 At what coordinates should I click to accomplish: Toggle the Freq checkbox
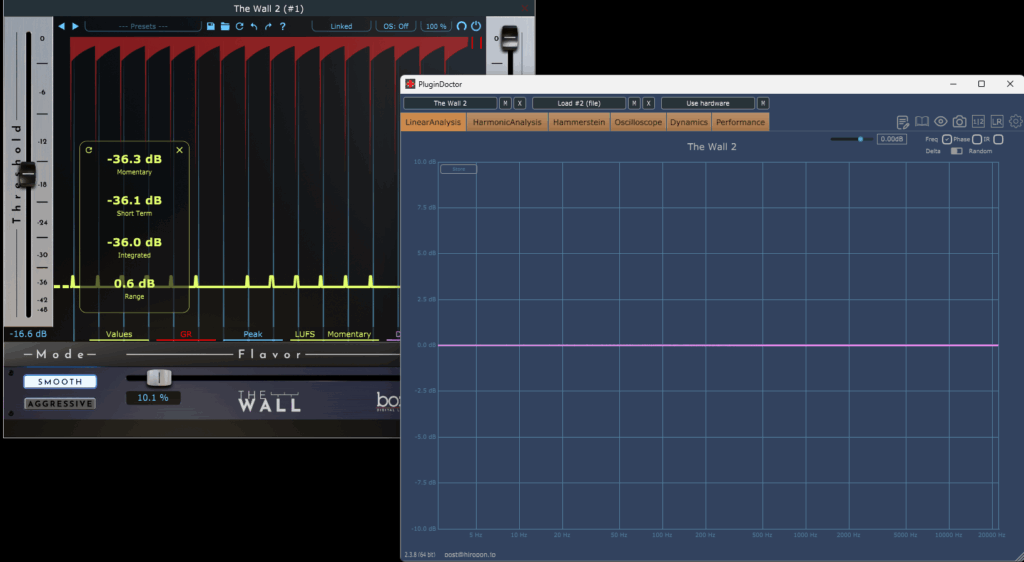pos(947,139)
